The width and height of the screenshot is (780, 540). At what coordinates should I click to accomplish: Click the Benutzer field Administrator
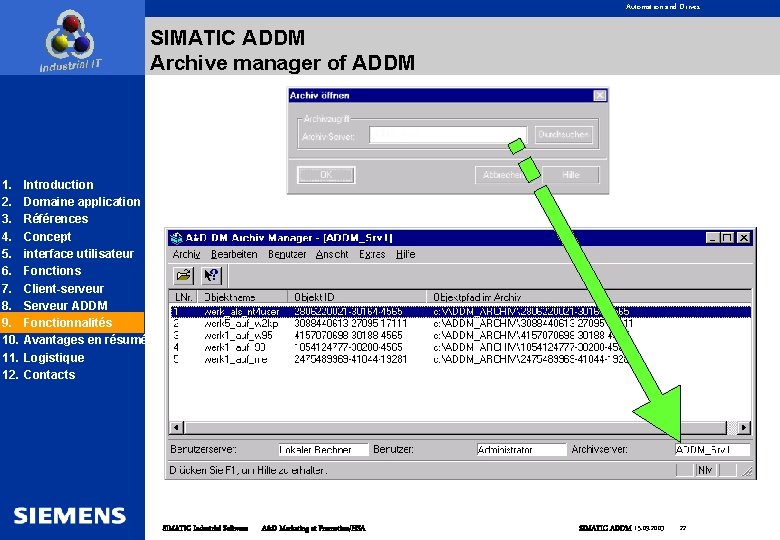coord(521,450)
